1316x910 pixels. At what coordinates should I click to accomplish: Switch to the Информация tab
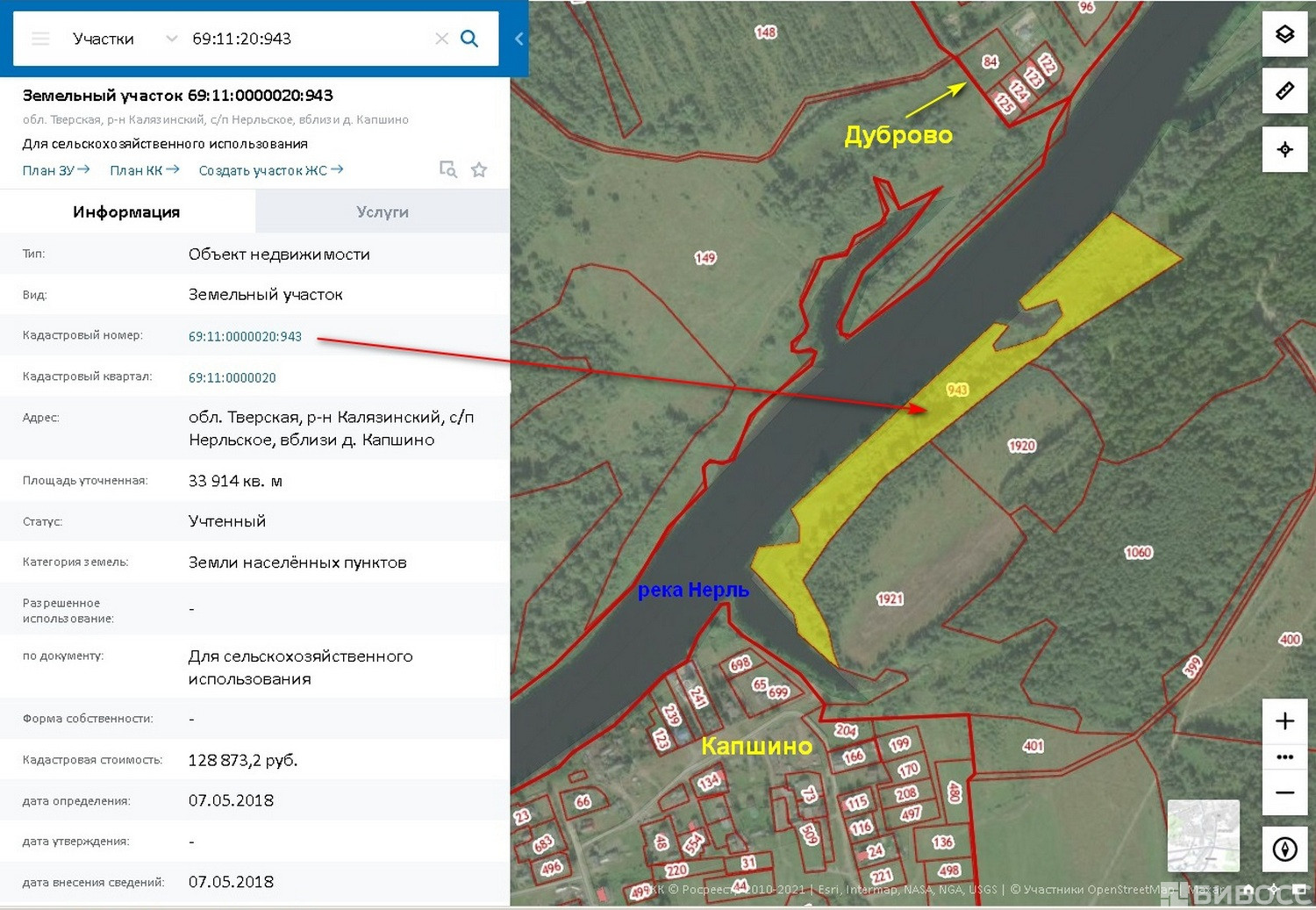(x=127, y=211)
